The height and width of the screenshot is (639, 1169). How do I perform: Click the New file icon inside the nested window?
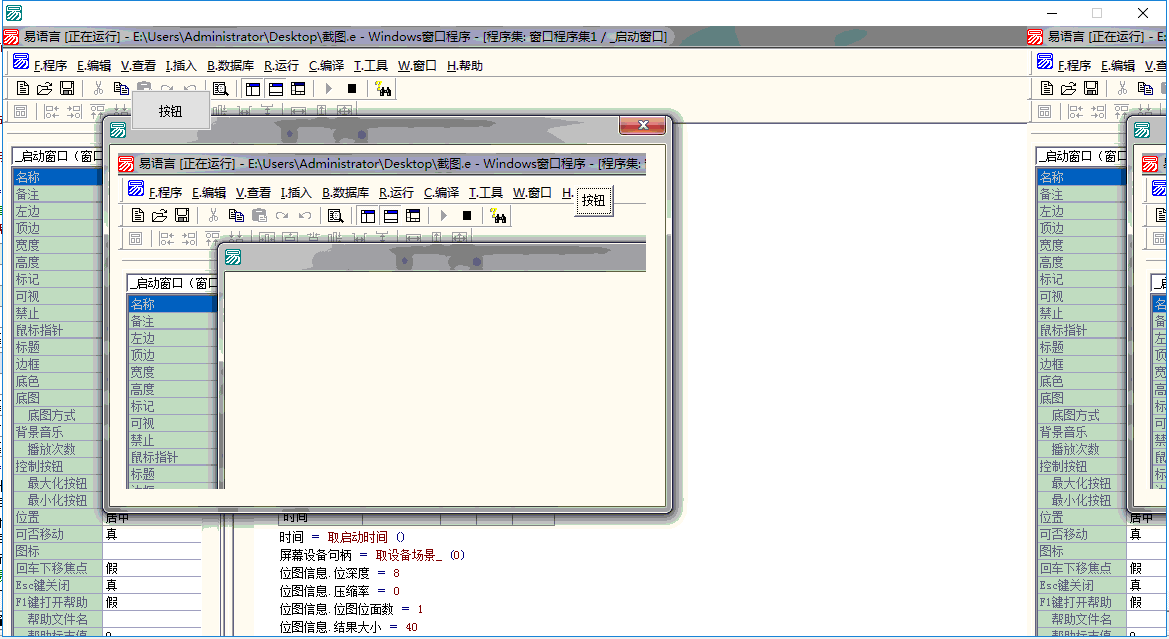[x=138, y=215]
